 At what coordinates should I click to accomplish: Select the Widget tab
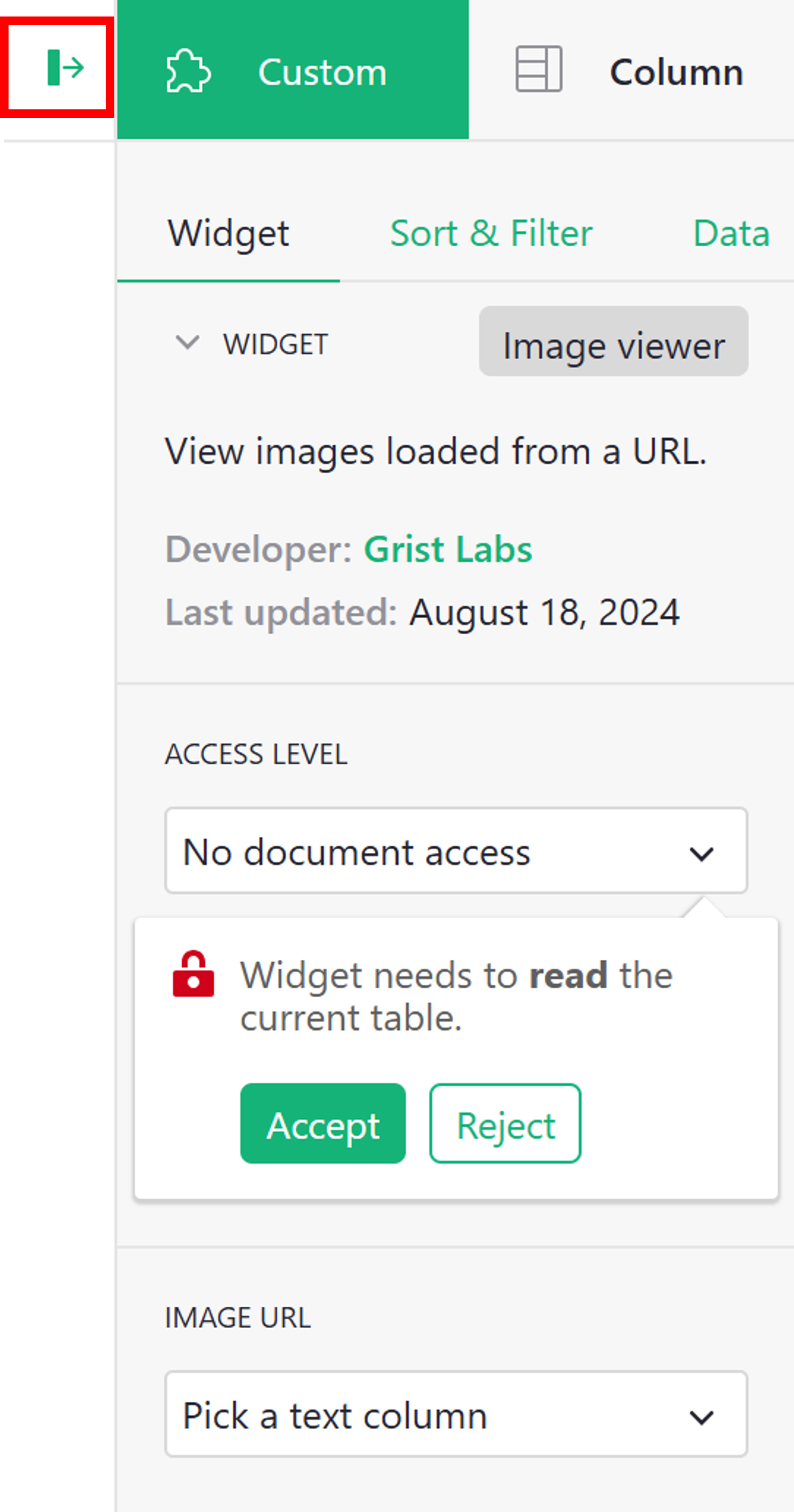tap(229, 233)
